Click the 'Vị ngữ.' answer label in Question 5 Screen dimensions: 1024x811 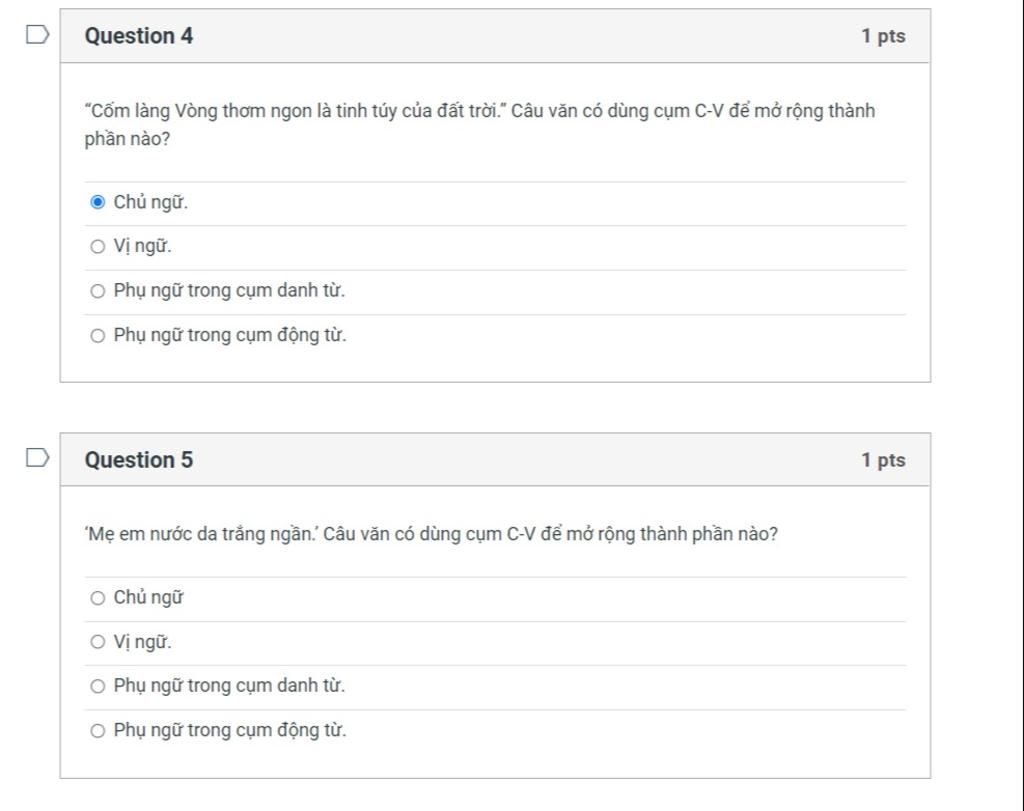[142, 642]
